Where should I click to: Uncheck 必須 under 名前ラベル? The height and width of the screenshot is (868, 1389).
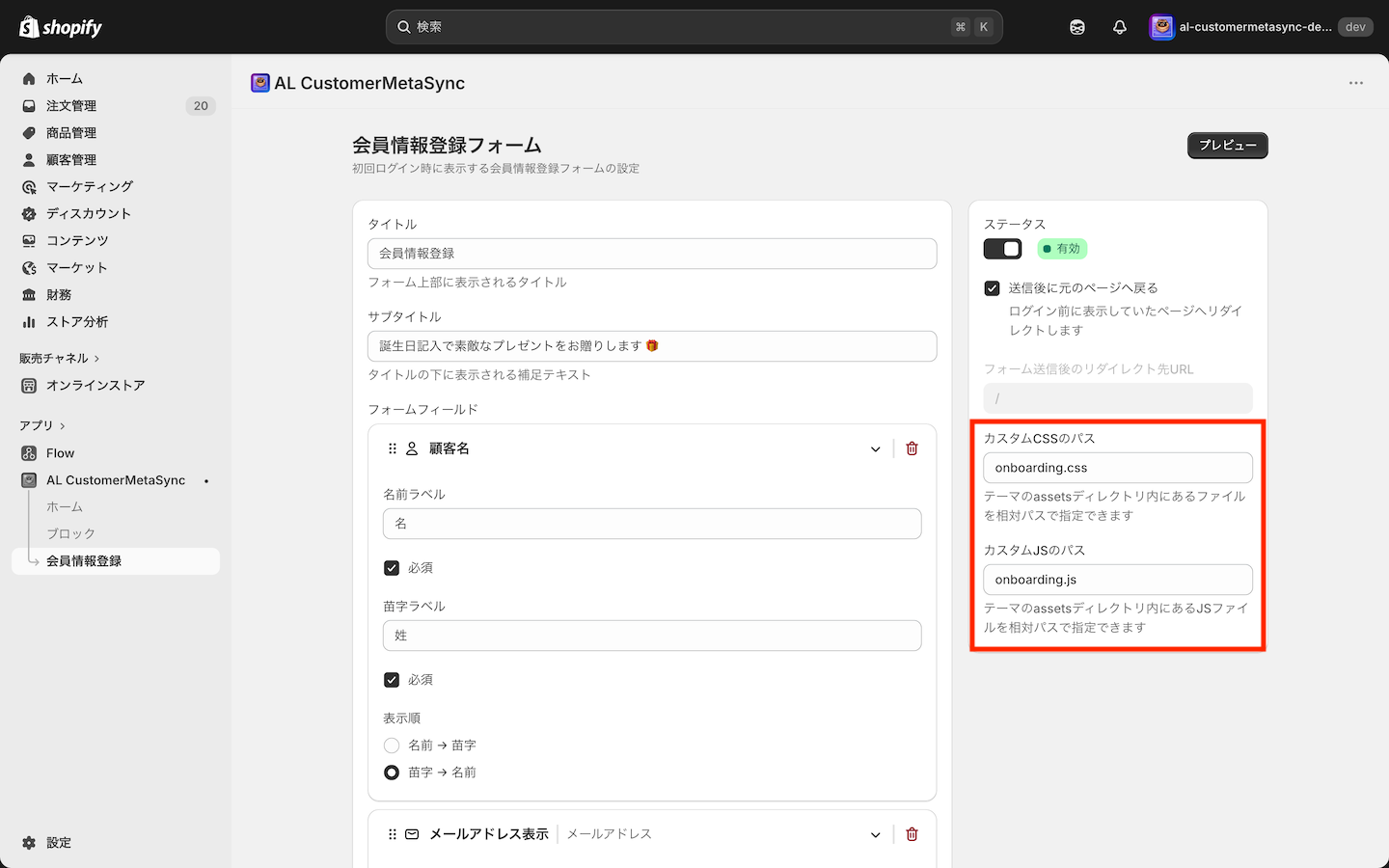(392, 568)
